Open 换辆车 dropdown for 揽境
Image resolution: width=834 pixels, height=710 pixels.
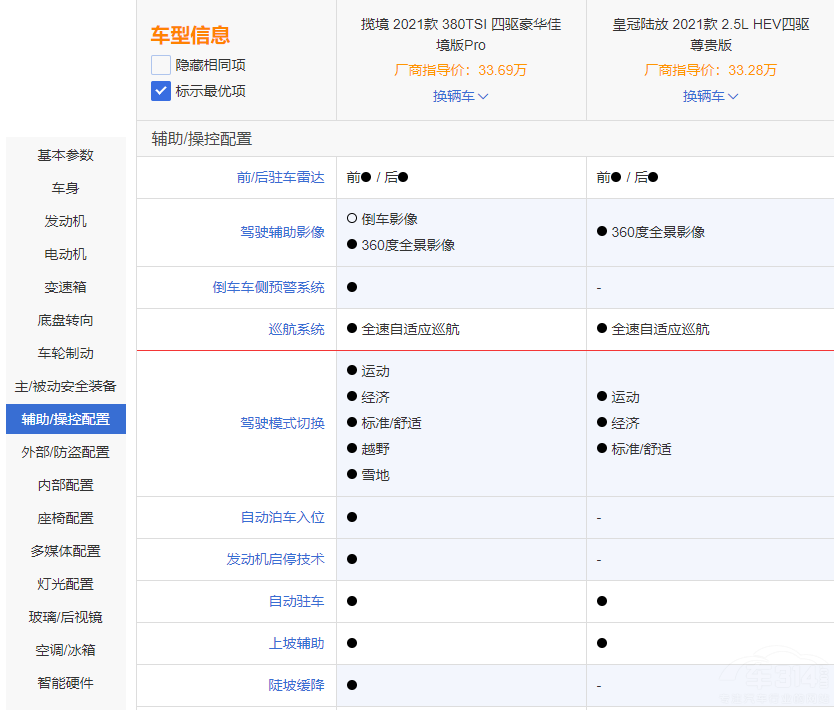pyautogui.click(x=460, y=96)
